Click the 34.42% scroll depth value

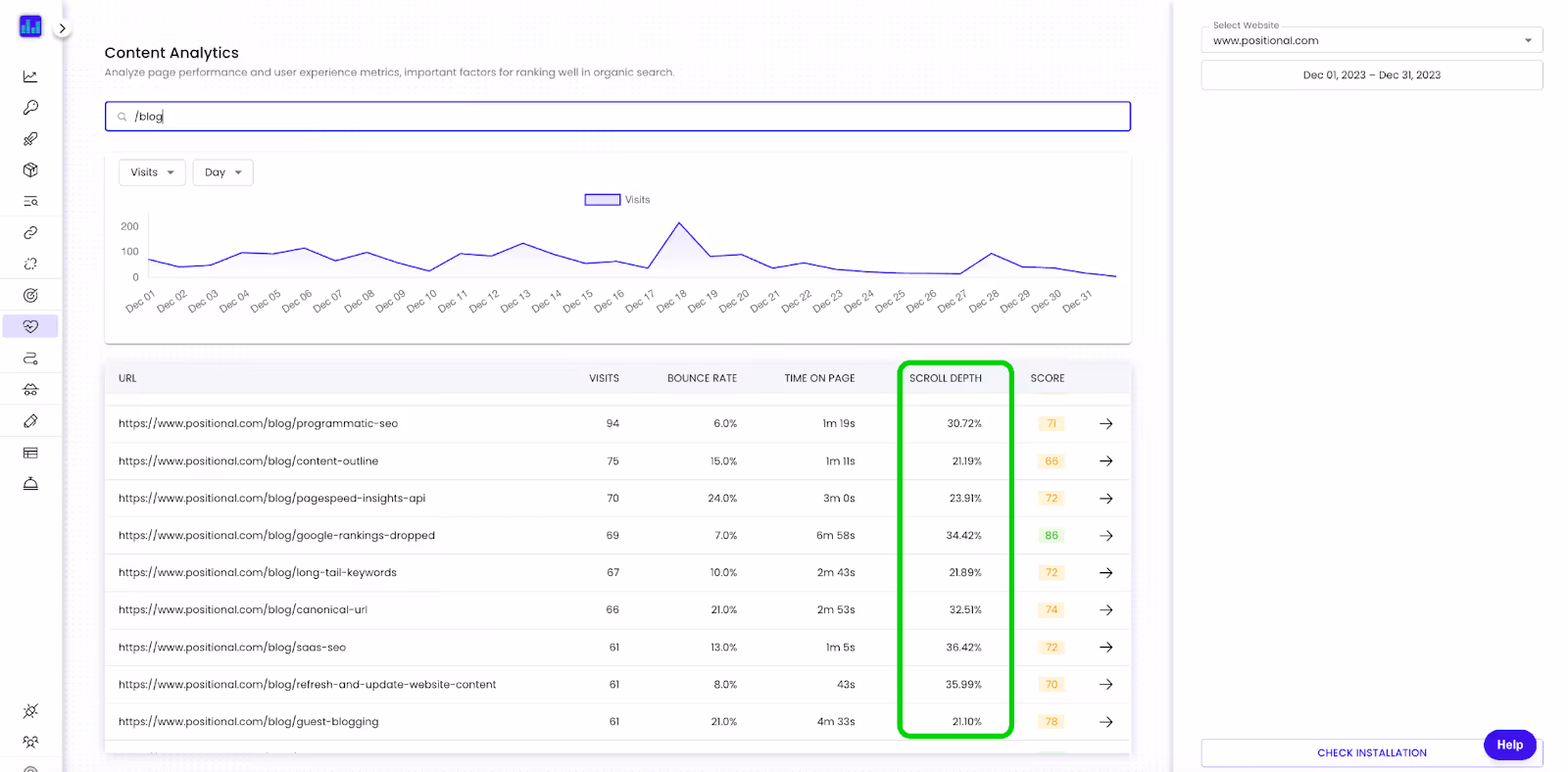click(963, 536)
